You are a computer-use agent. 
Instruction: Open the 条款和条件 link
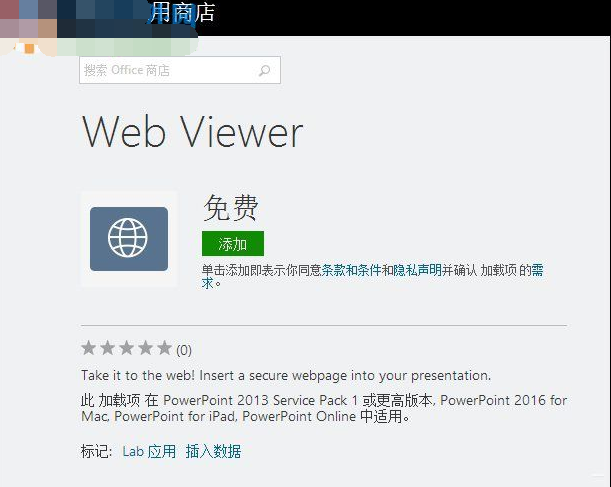pyautogui.click(x=351, y=270)
